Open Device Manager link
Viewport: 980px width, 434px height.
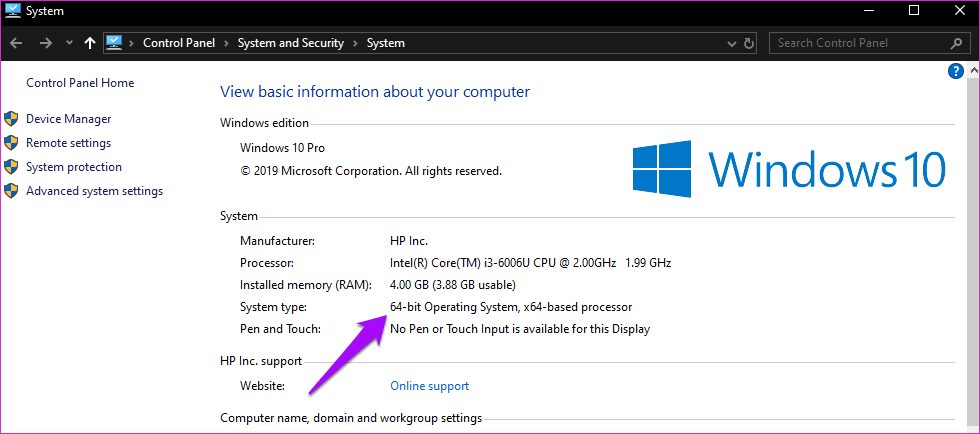click(x=69, y=119)
